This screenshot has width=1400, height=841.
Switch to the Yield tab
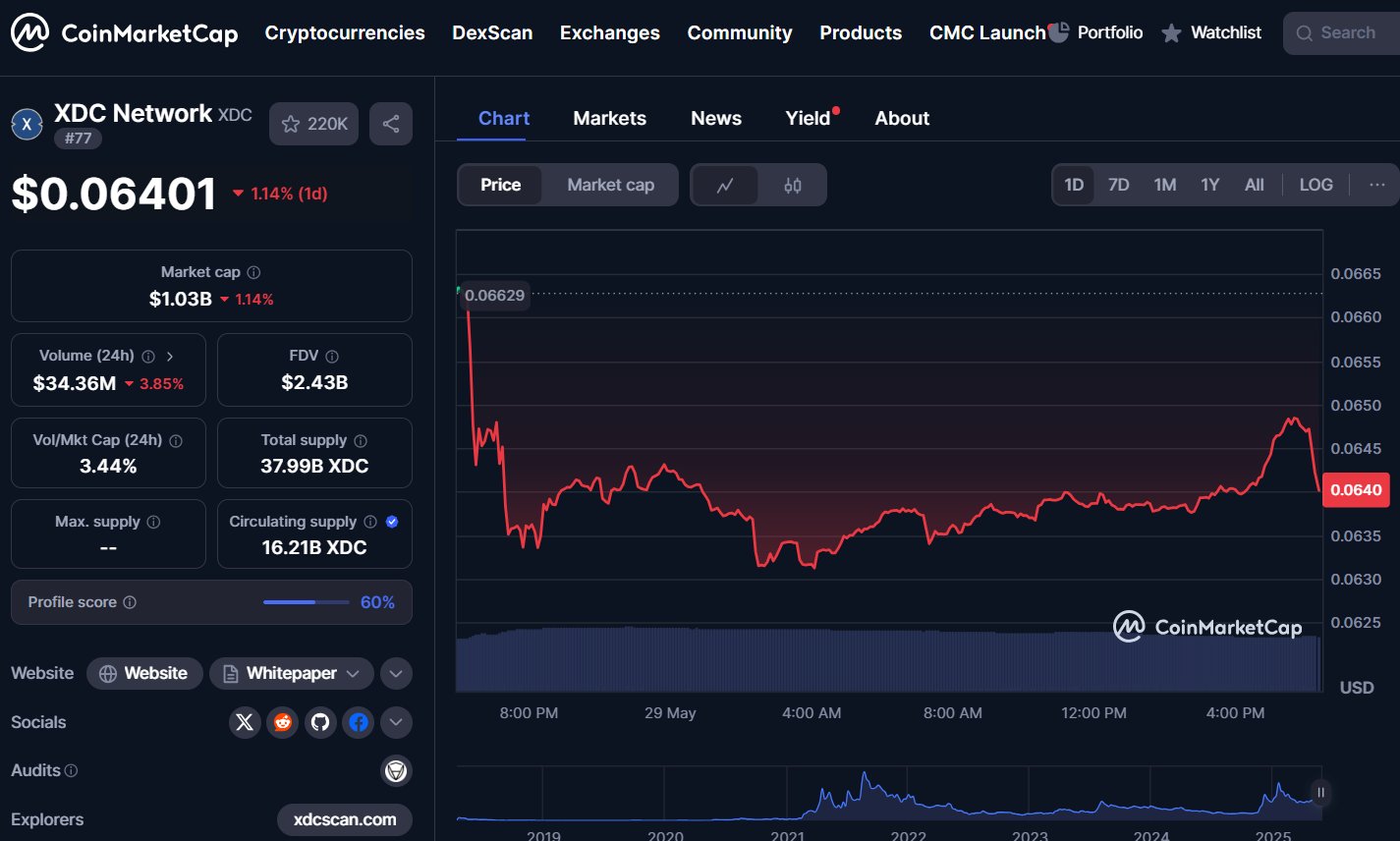[x=809, y=118]
